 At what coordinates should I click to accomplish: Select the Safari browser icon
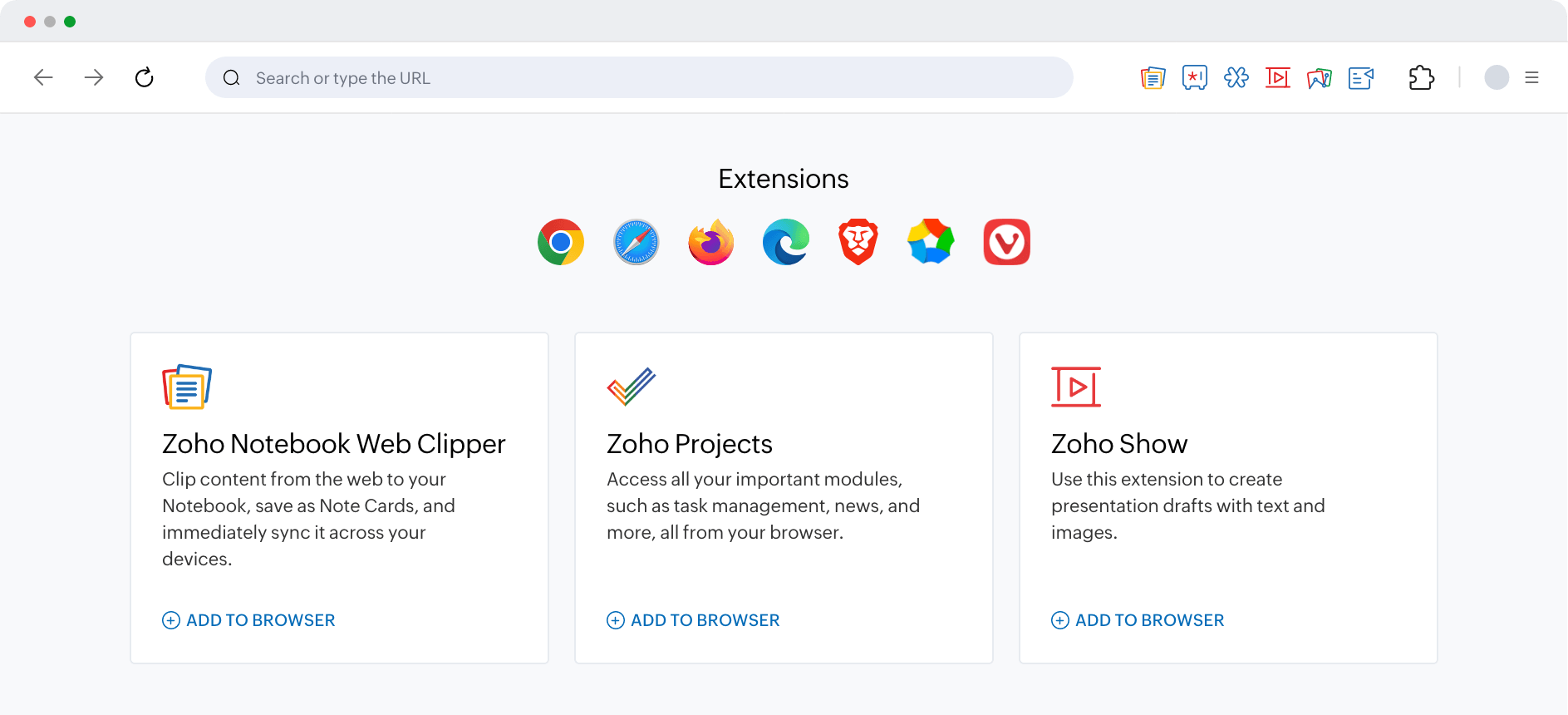636,242
